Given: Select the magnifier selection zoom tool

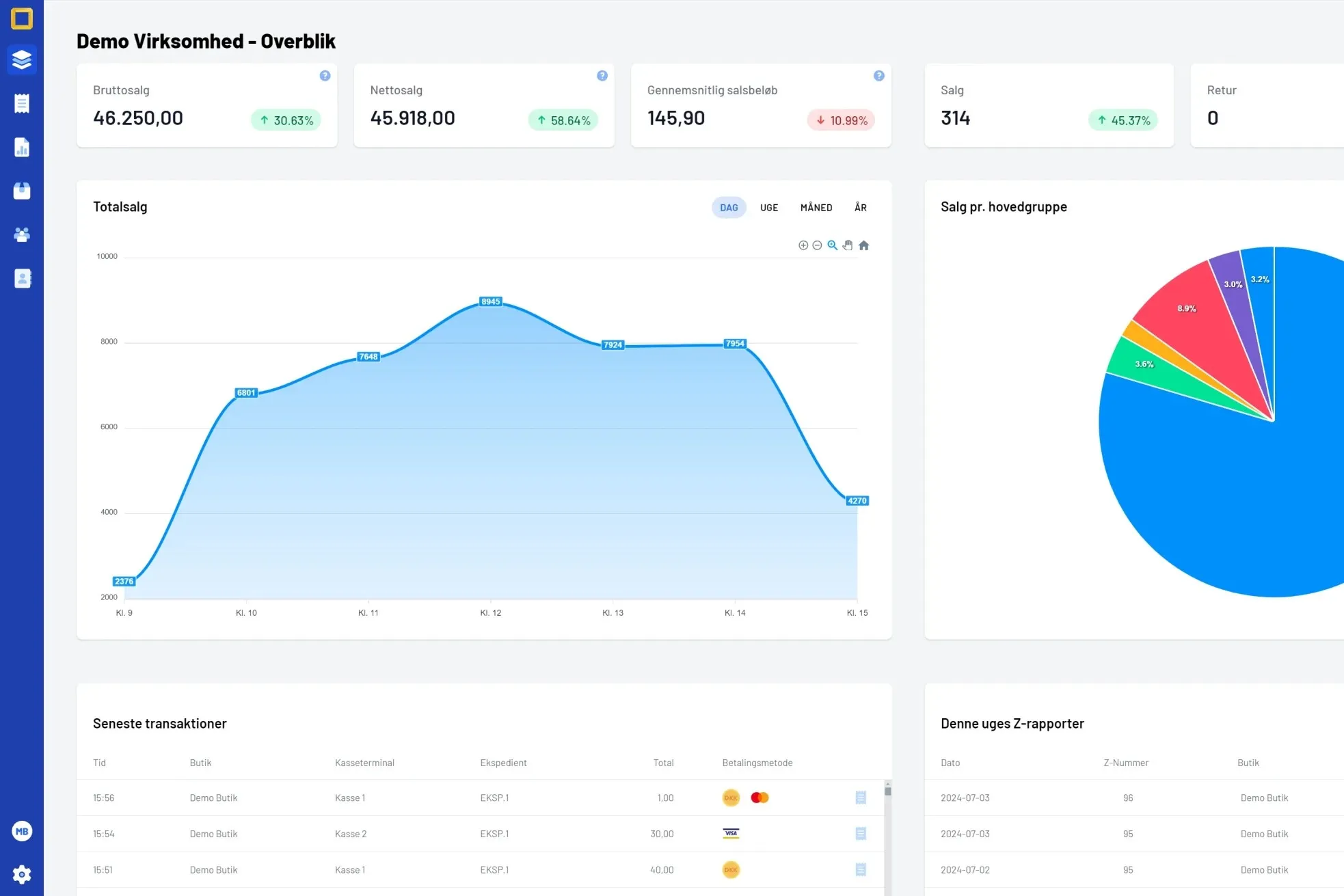Looking at the screenshot, I should point(832,245).
